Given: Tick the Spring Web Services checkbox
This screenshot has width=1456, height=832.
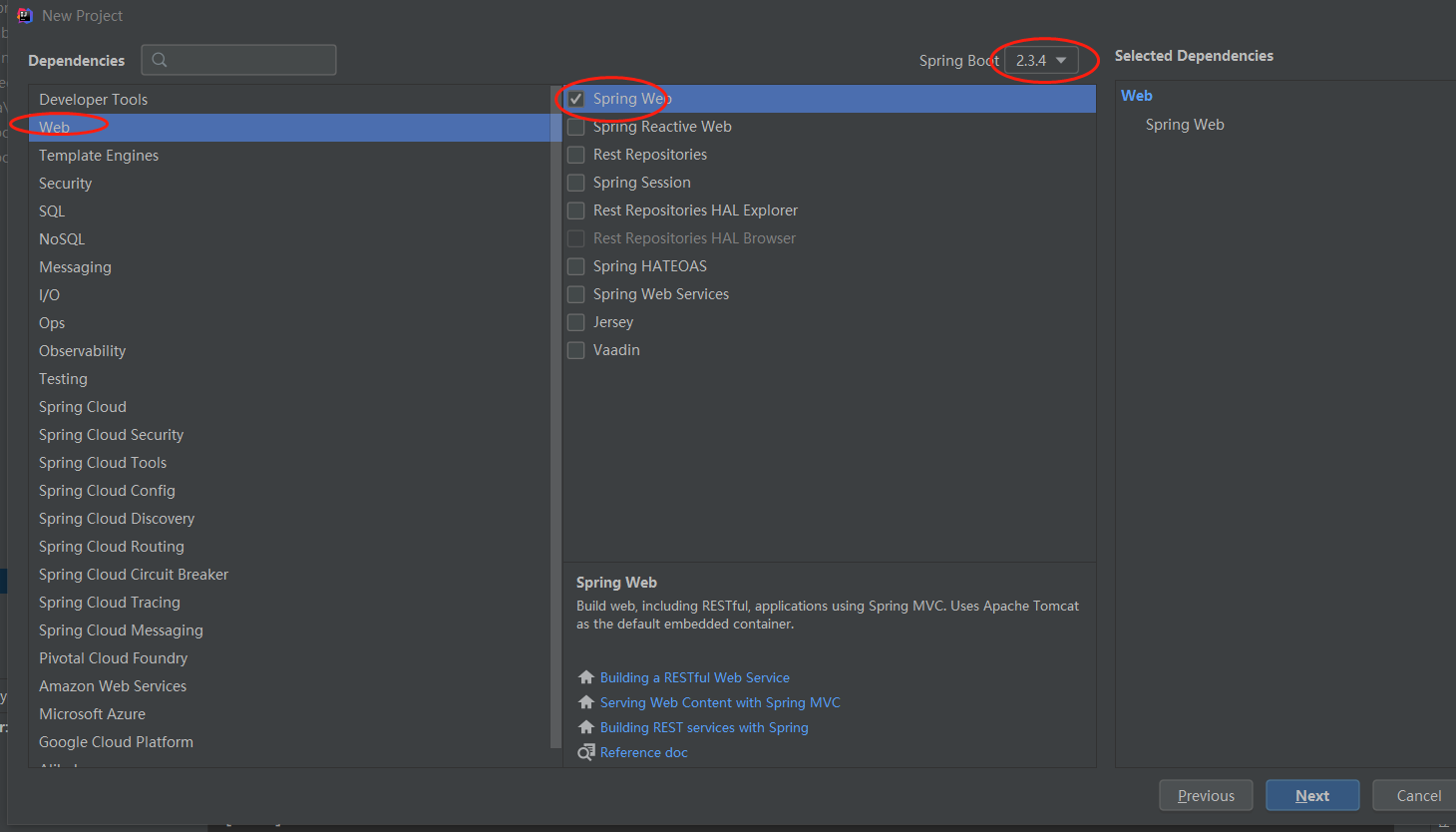Looking at the screenshot, I should (x=576, y=294).
